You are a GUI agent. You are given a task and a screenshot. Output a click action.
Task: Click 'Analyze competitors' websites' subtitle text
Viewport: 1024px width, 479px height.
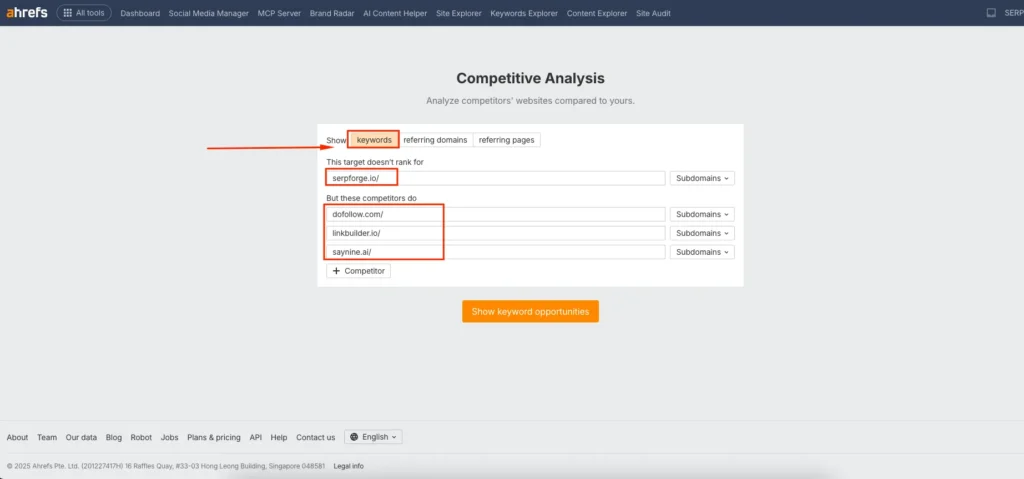tap(530, 101)
